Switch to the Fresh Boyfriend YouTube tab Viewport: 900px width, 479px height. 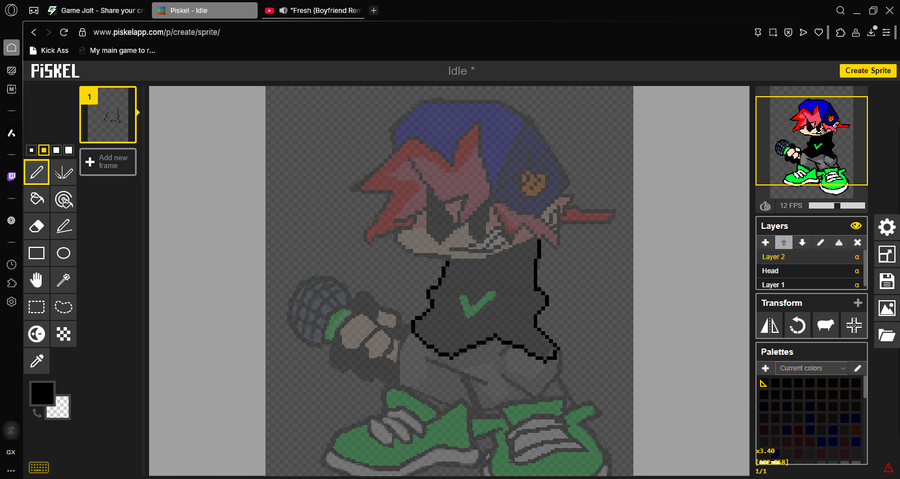[313, 10]
